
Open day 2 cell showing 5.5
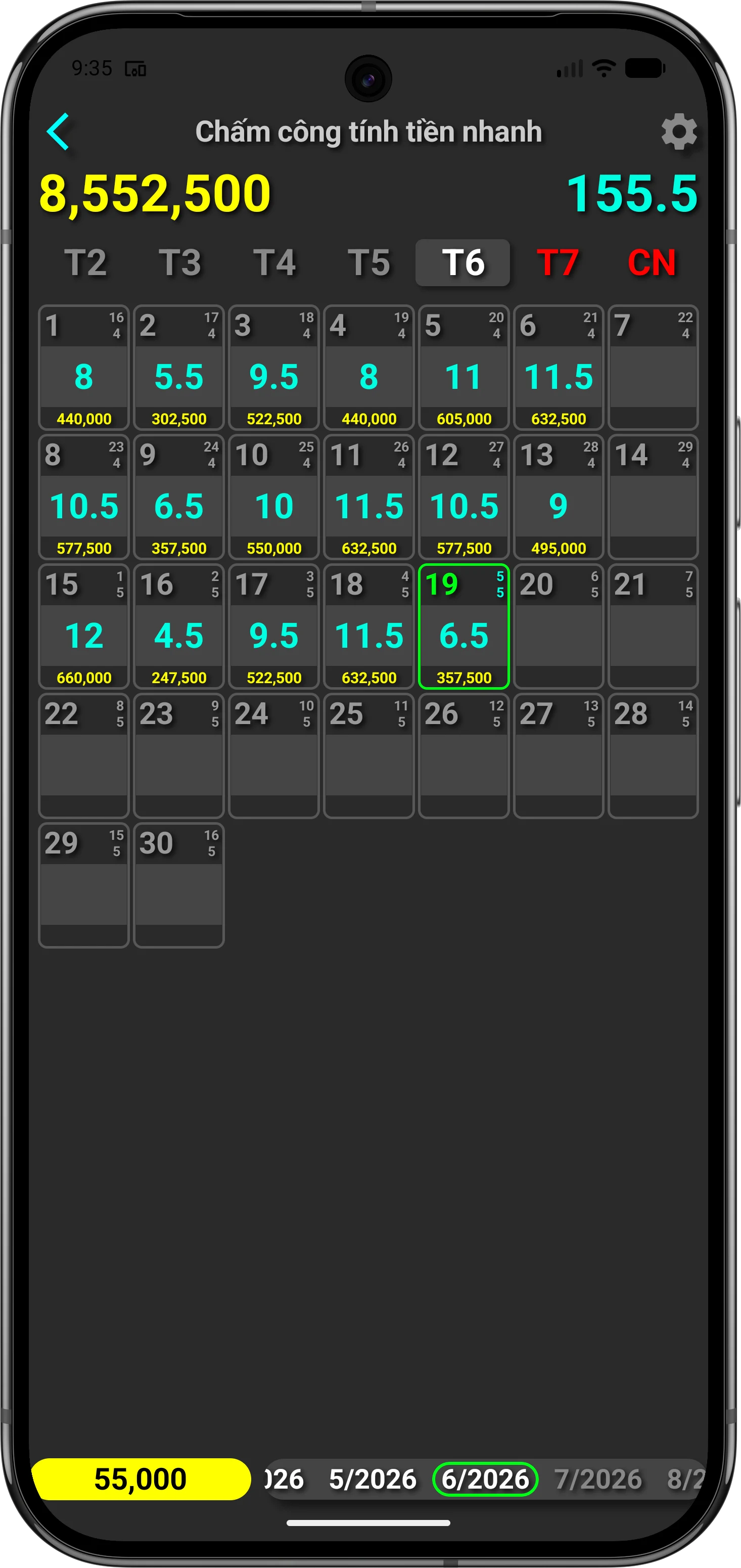[179, 368]
